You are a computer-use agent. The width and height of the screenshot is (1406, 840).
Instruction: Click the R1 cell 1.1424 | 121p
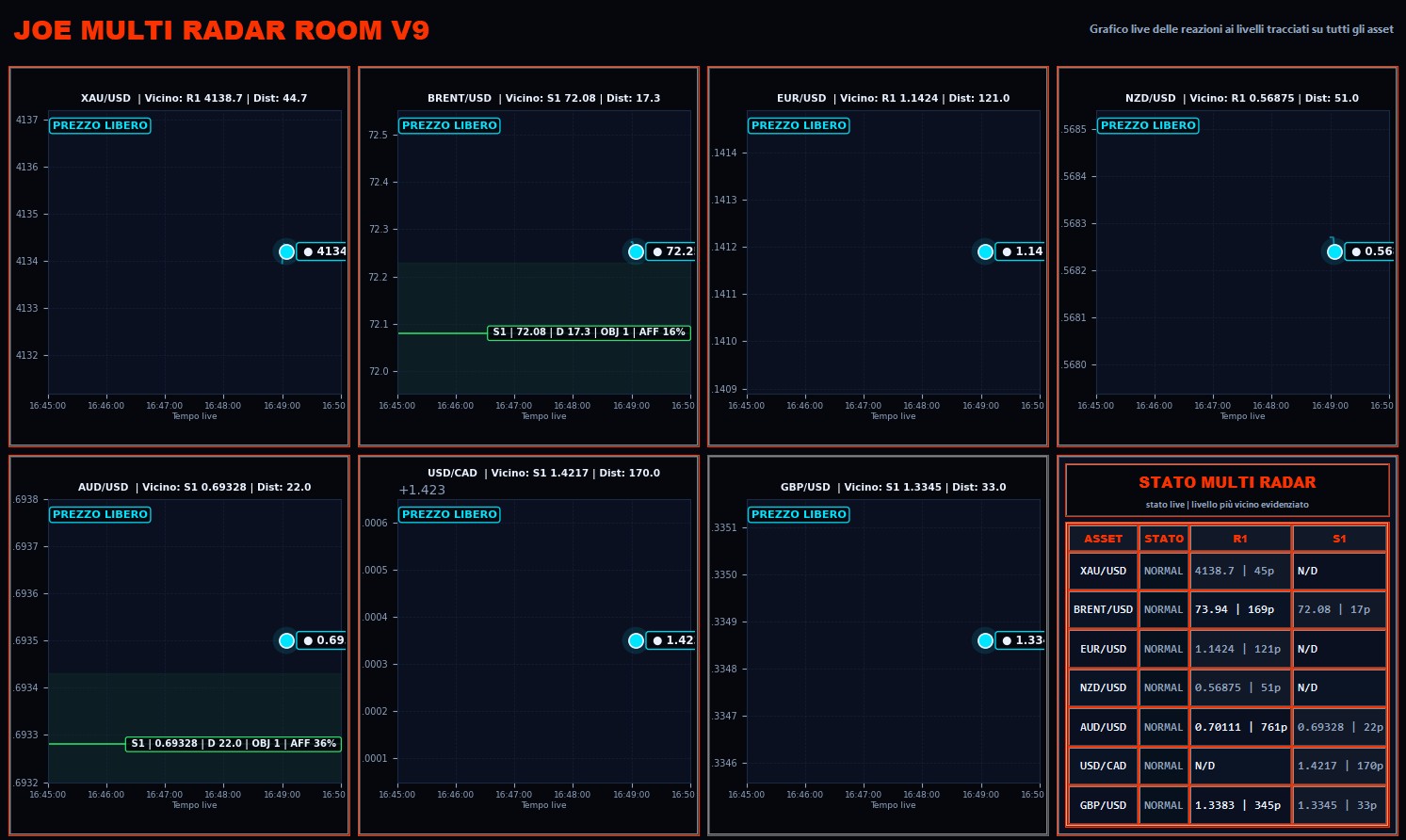[1240, 649]
